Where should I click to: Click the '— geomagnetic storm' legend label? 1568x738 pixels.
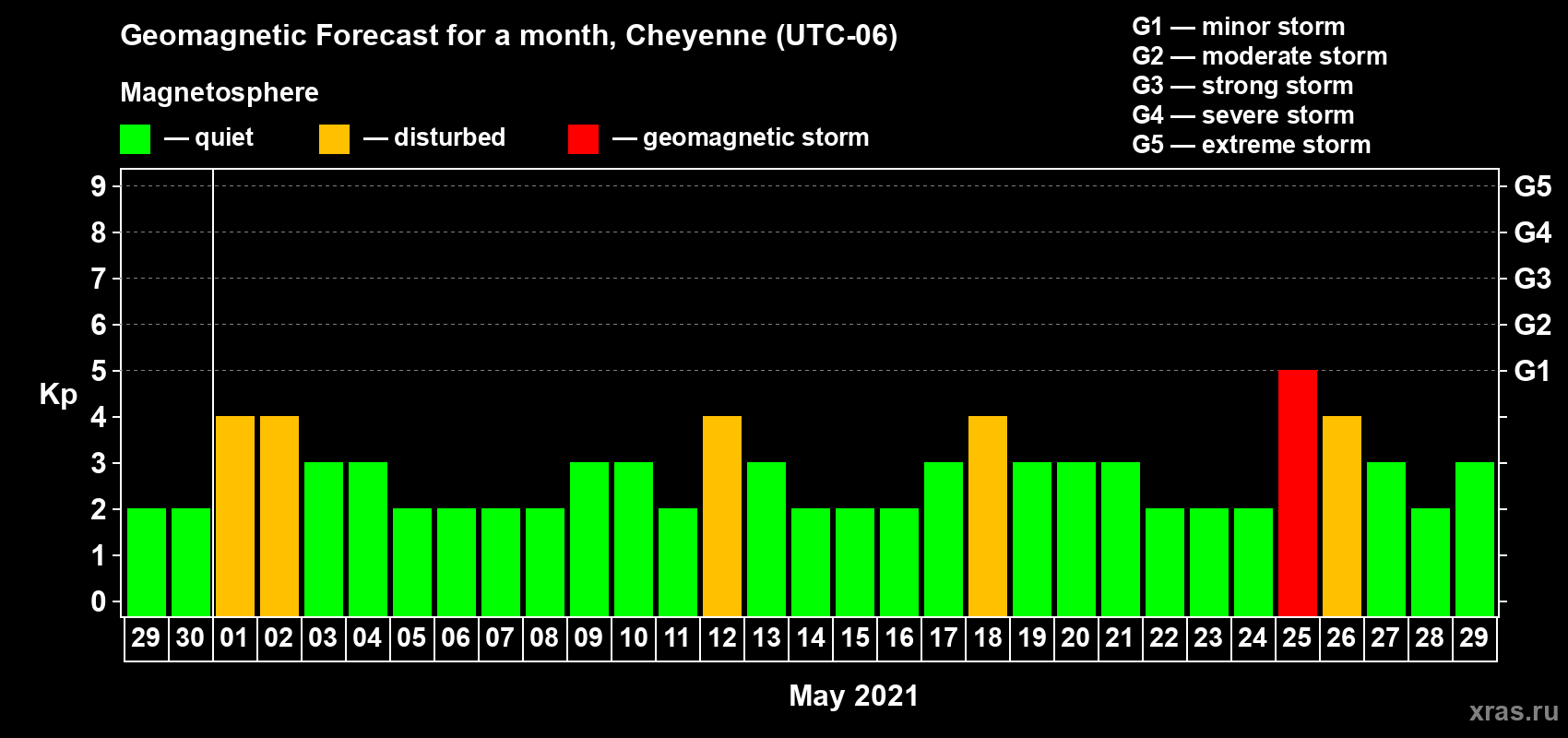coord(741,137)
